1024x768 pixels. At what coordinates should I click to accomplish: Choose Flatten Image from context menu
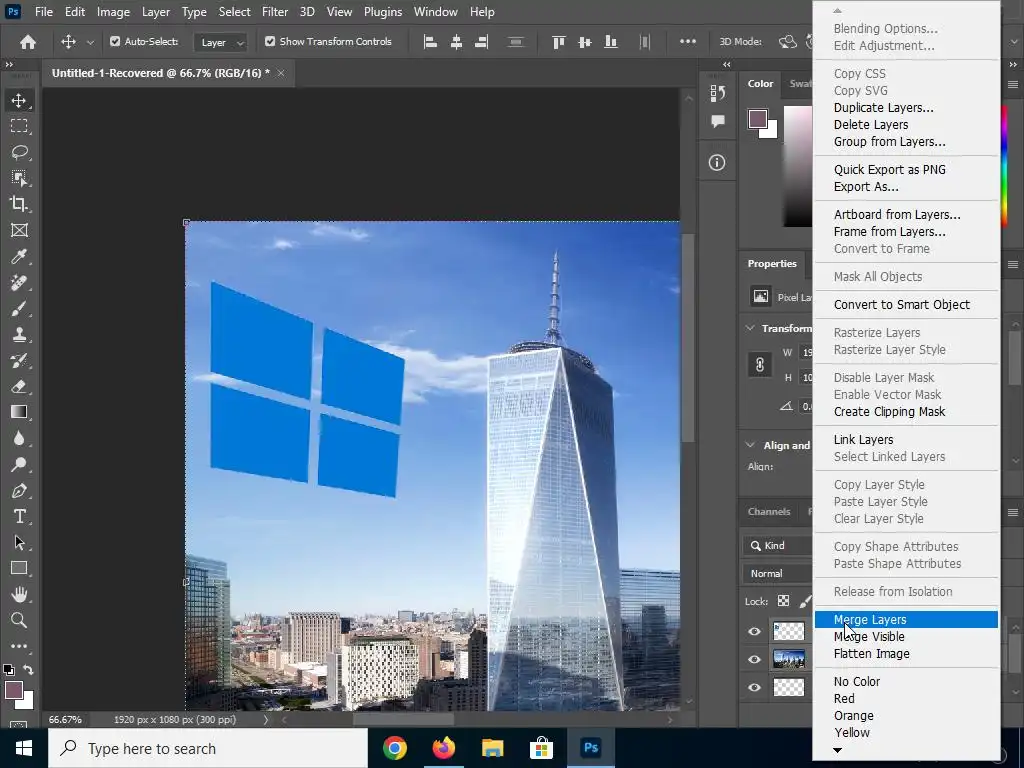click(906, 654)
